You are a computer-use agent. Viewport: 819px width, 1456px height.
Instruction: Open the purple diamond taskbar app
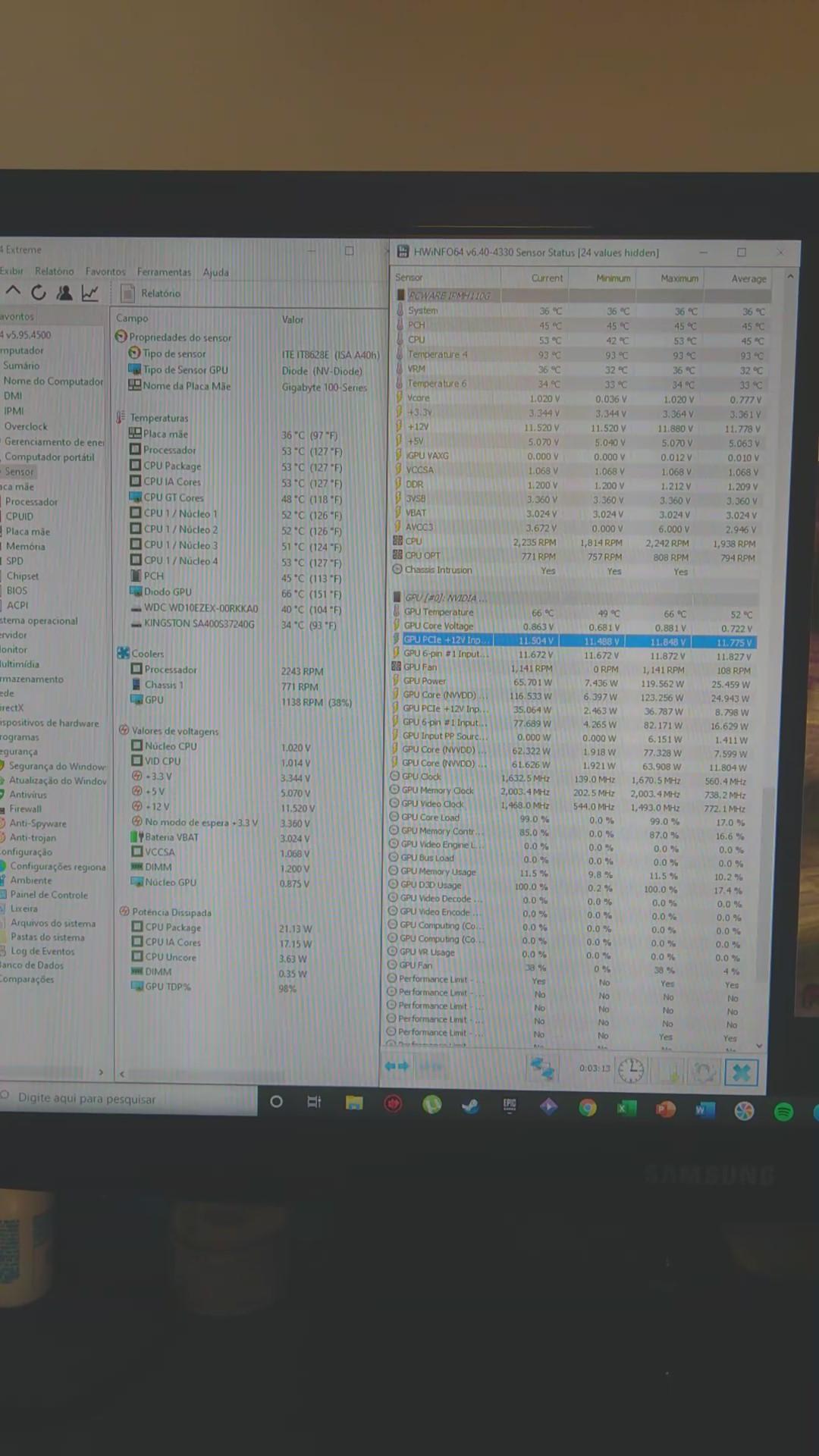coord(548,1106)
